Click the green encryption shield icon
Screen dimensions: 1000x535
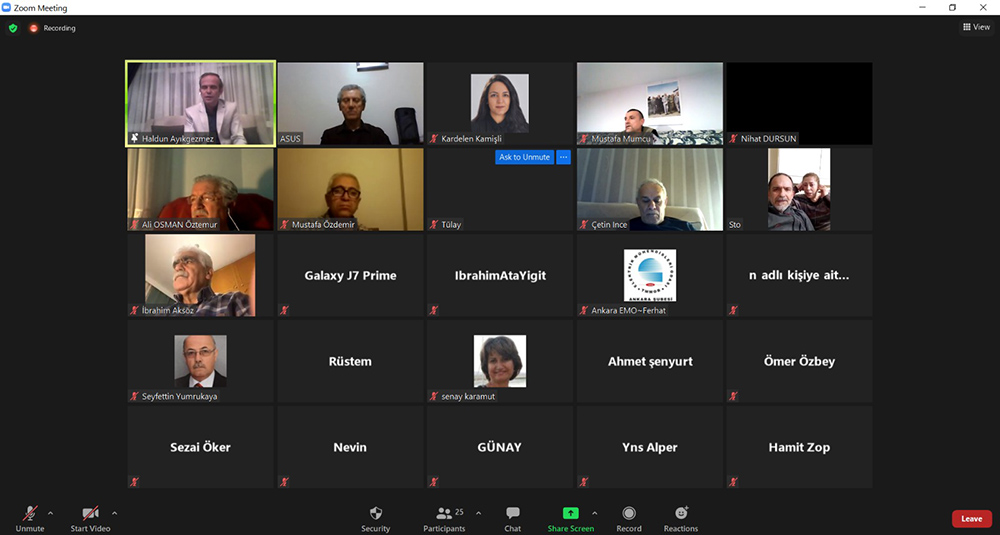click(x=13, y=28)
